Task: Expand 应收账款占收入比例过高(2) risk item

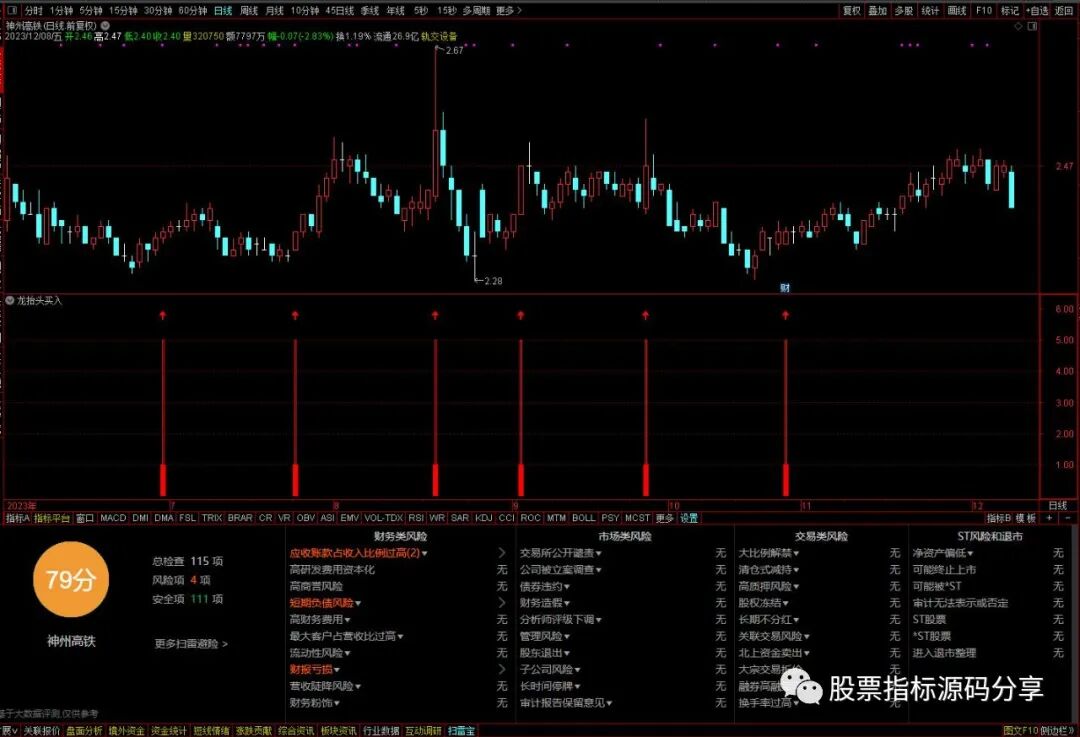Action: [x=358, y=553]
